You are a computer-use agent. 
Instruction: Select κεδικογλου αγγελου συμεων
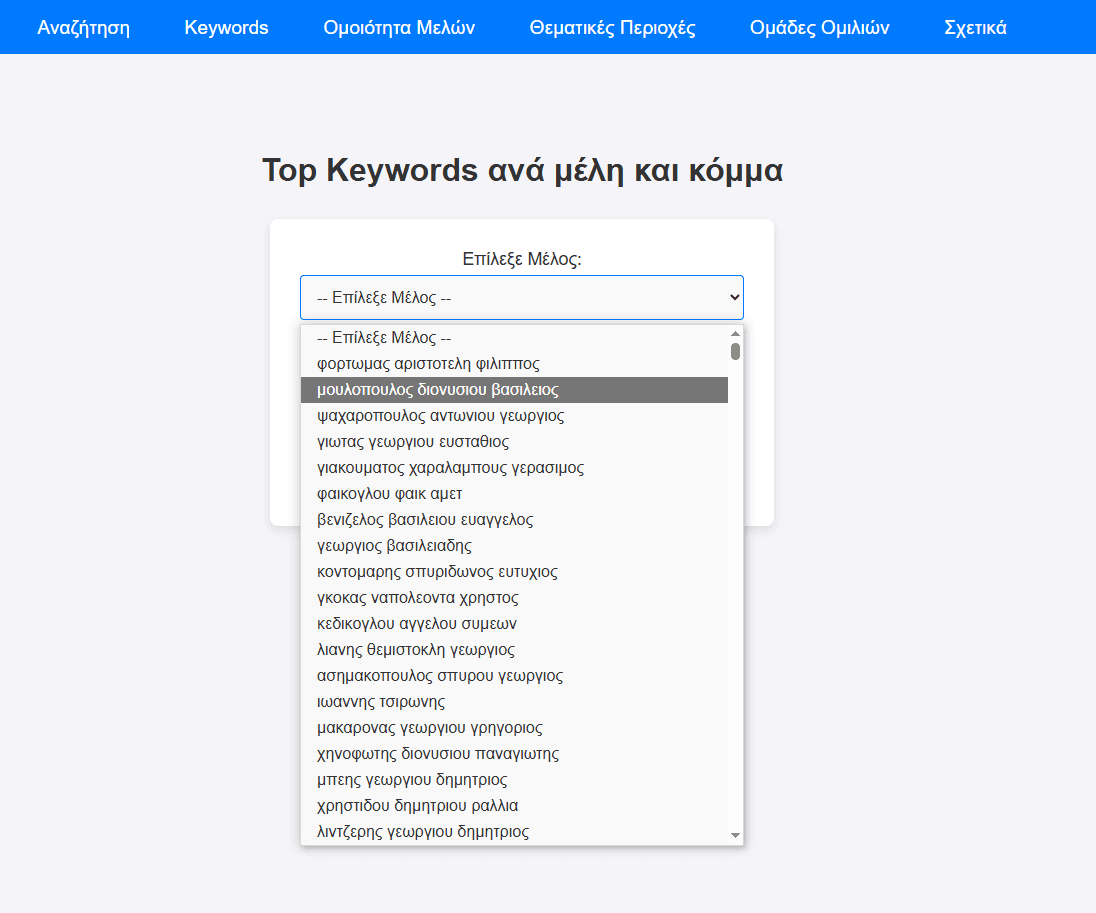click(514, 624)
